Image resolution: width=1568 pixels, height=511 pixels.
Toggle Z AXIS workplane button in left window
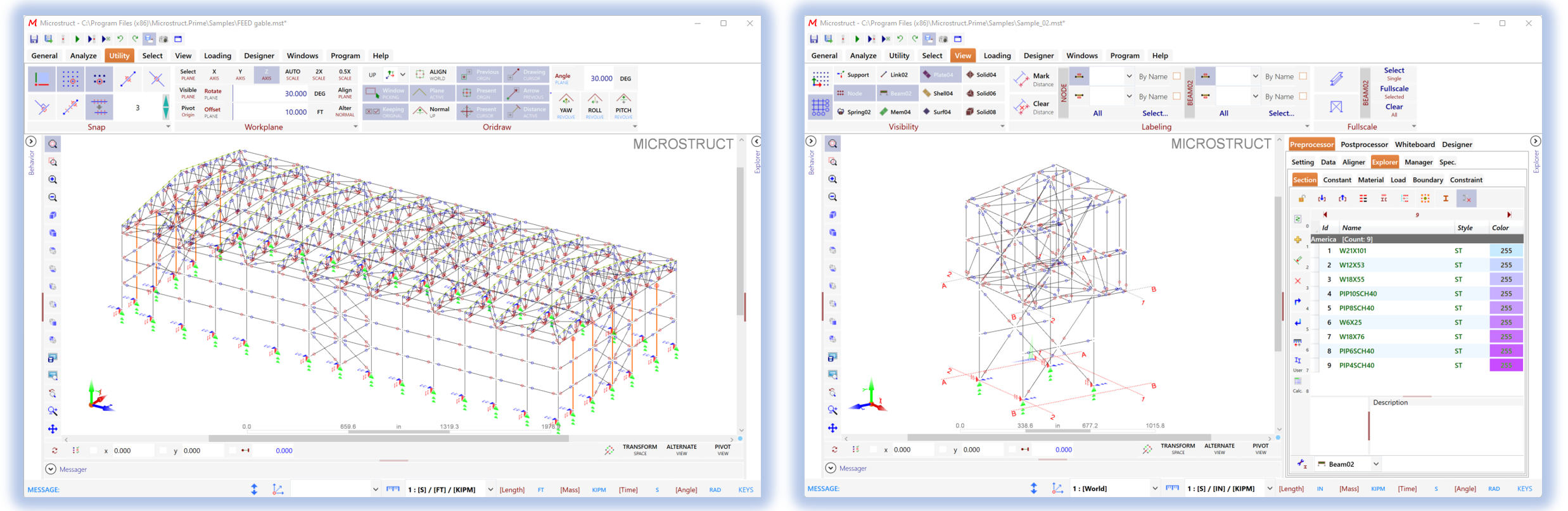pos(266,75)
